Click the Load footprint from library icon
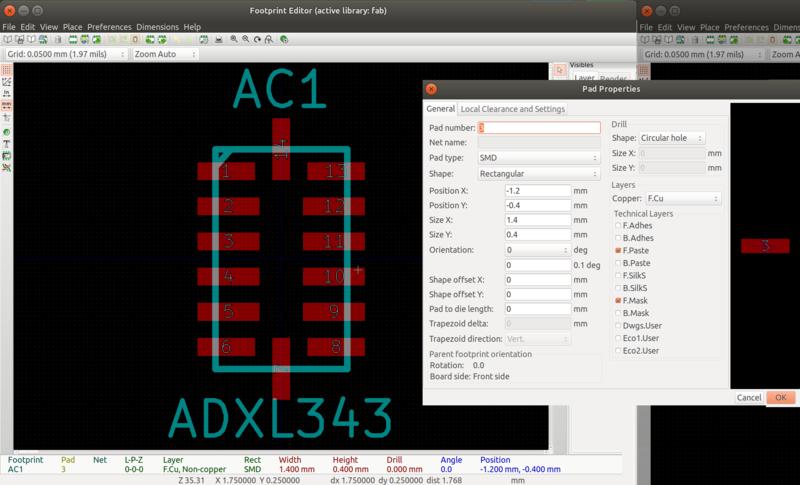Viewport: 800px width, 485px height. click(96, 39)
